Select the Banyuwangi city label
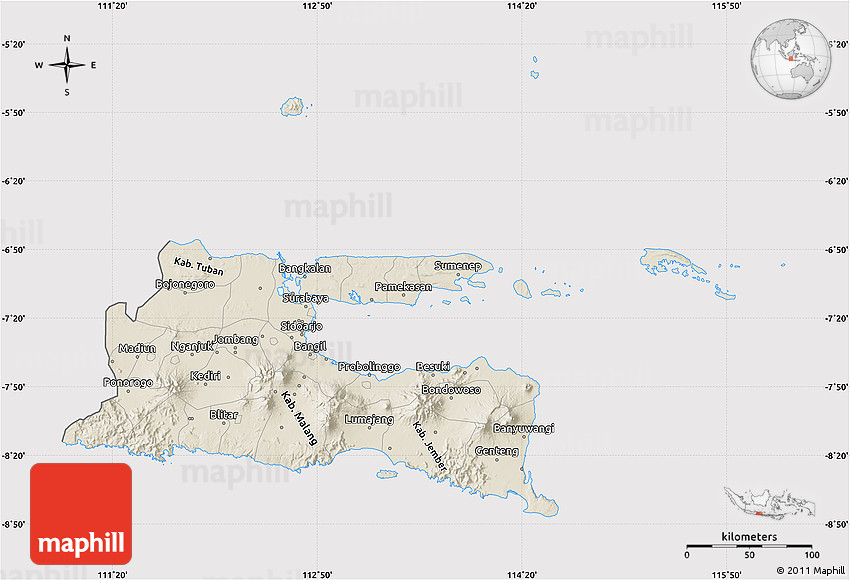Viewport: 850px width, 580px height. (x=523, y=428)
